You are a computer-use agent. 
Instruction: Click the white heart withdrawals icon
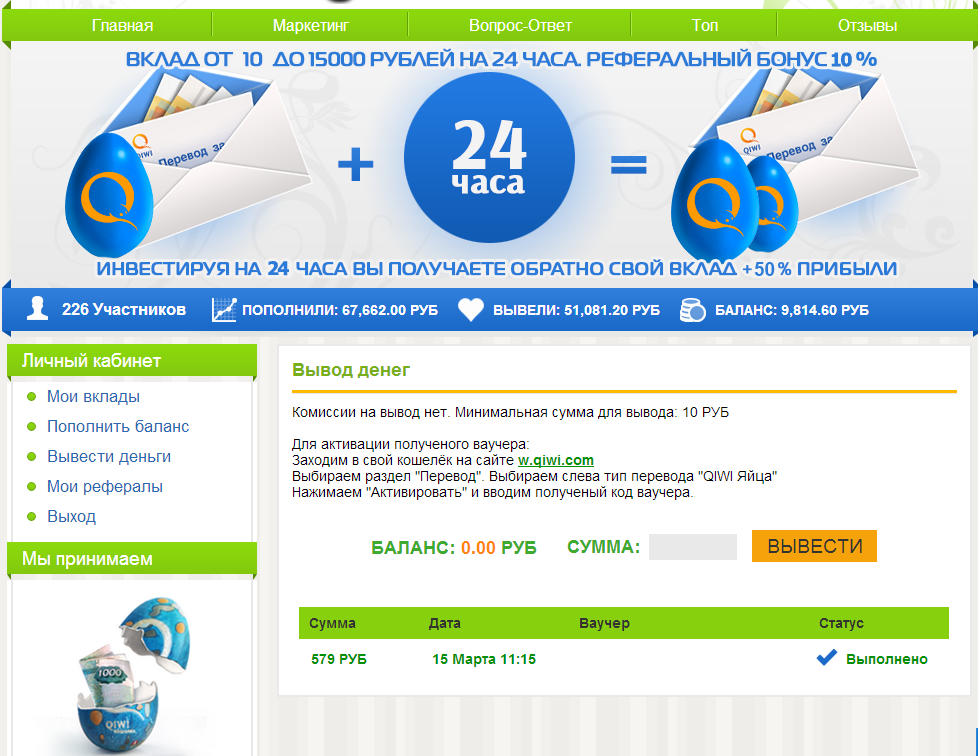(x=470, y=309)
